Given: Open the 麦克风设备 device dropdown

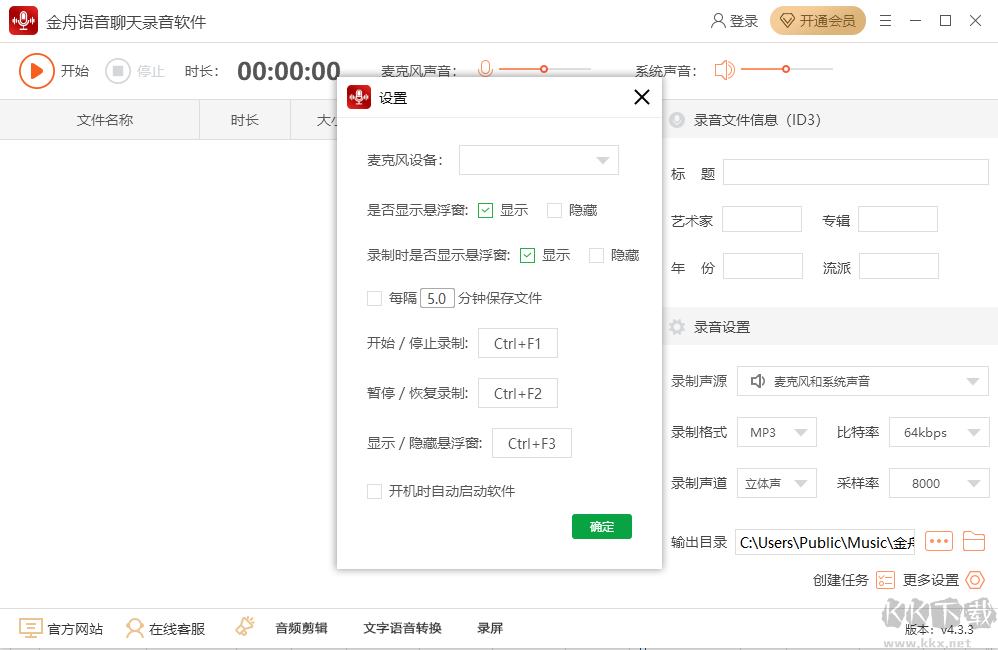Looking at the screenshot, I should (x=602, y=160).
